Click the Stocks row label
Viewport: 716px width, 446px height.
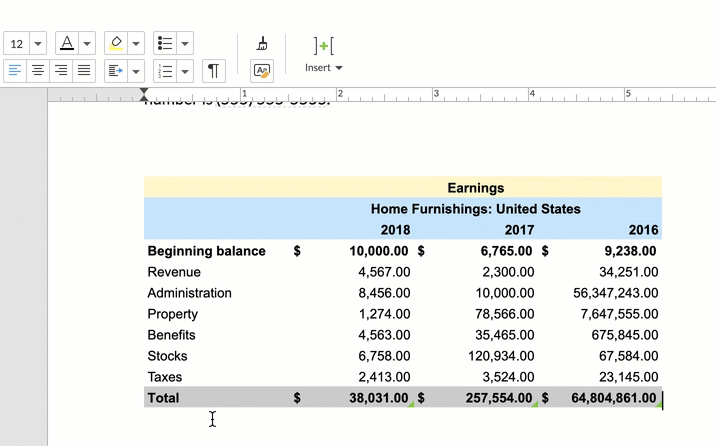click(167, 356)
